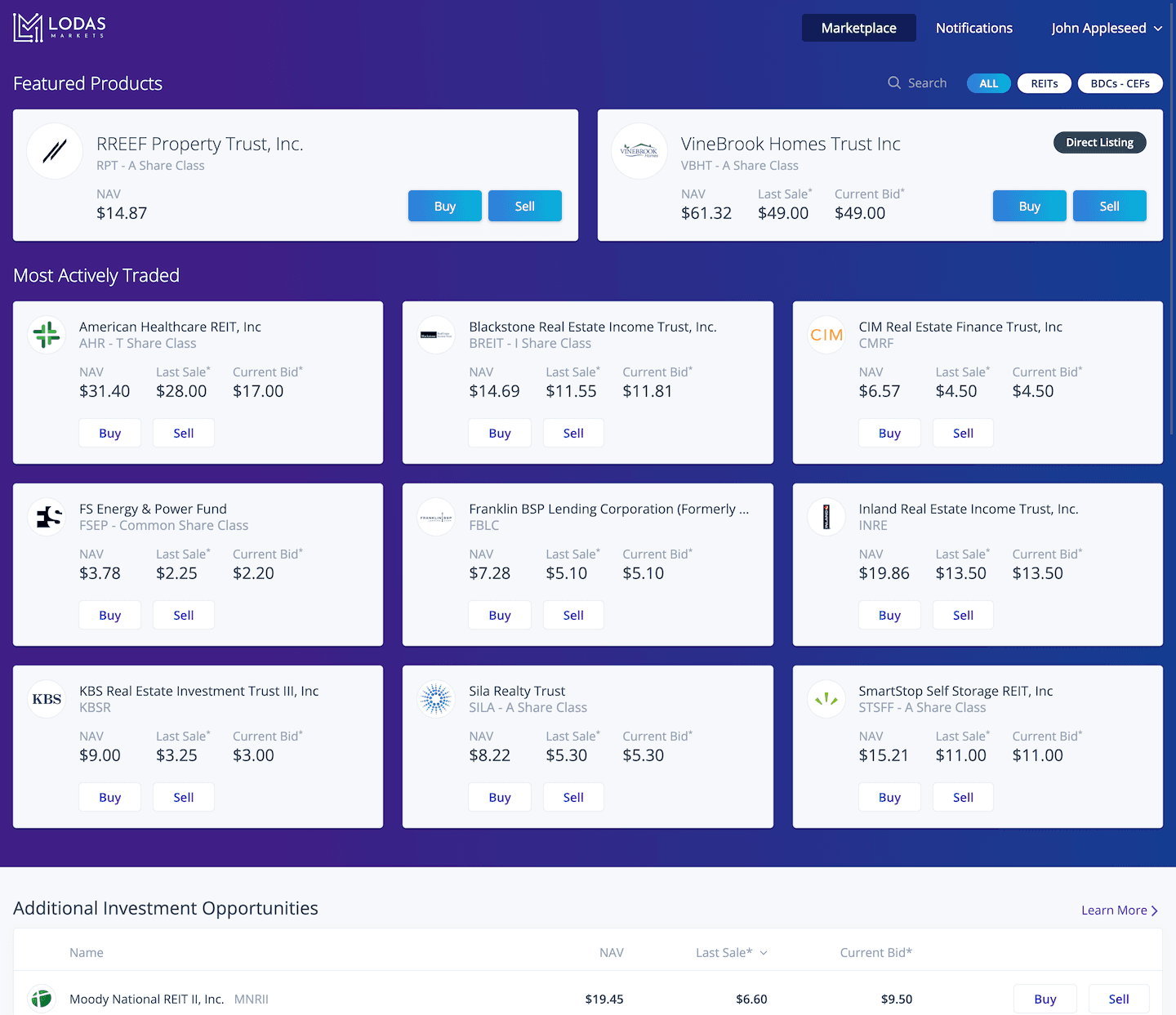Click the Lodas Markets logo
This screenshot has height=1015, width=1176.
[x=60, y=27]
